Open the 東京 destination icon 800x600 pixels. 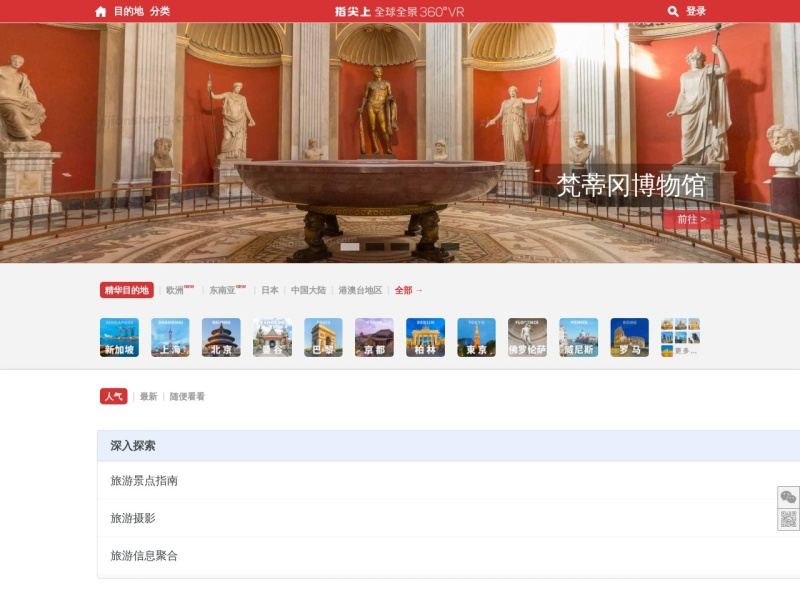(x=477, y=337)
